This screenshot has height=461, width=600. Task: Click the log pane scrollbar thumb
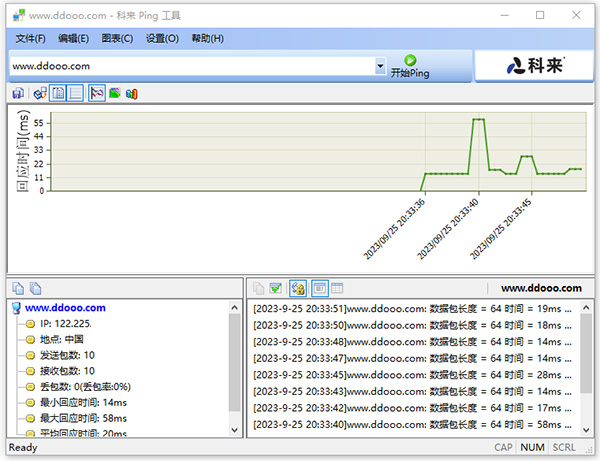pos(586,353)
